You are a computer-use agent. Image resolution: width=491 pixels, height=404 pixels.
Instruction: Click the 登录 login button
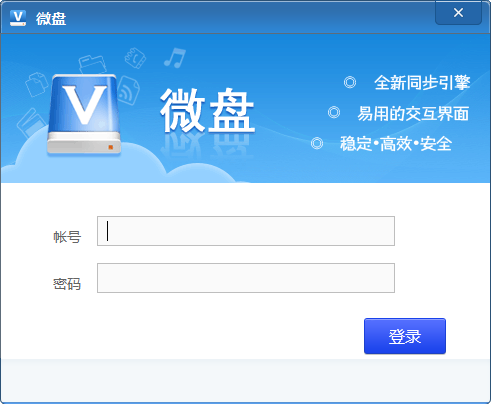click(405, 336)
